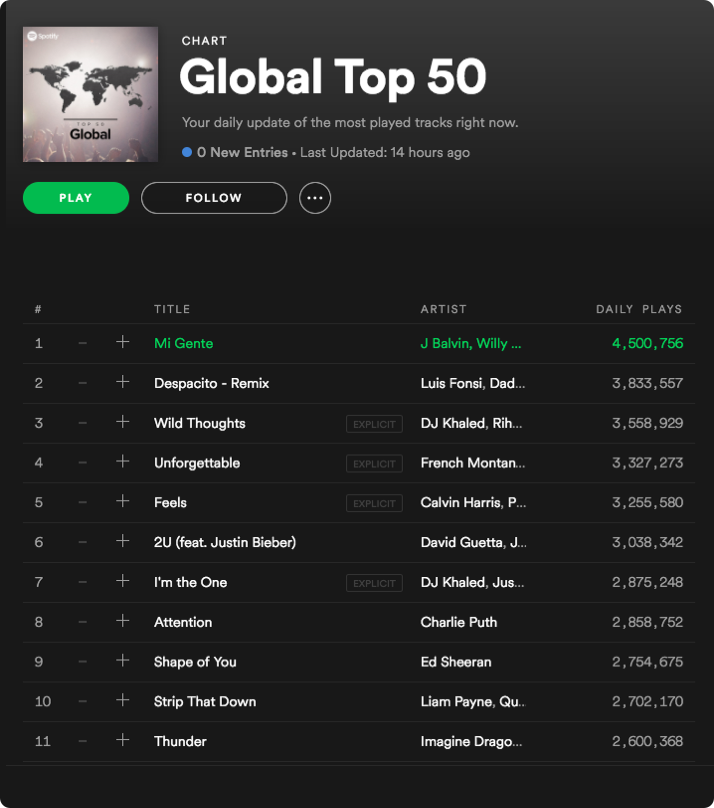Click the TITLE column header
The height and width of the screenshot is (808, 714).
[172, 309]
